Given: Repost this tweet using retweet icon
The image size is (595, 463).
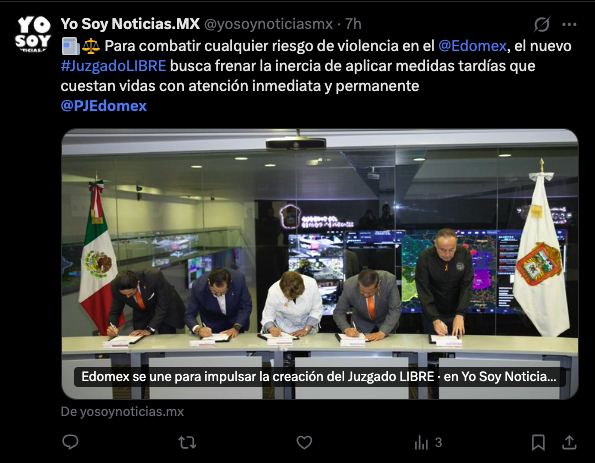Looking at the screenshot, I should (x=187, y=442).
